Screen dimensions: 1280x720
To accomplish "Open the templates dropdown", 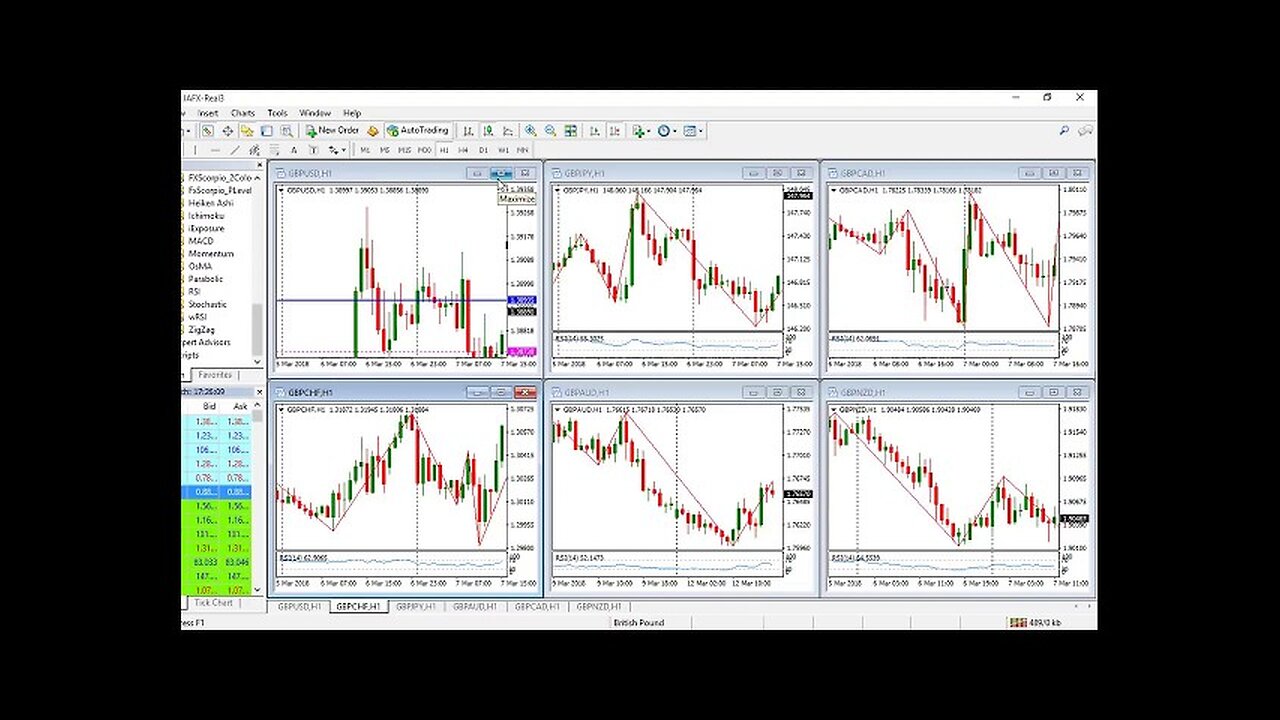I will (x=694, y=130).
